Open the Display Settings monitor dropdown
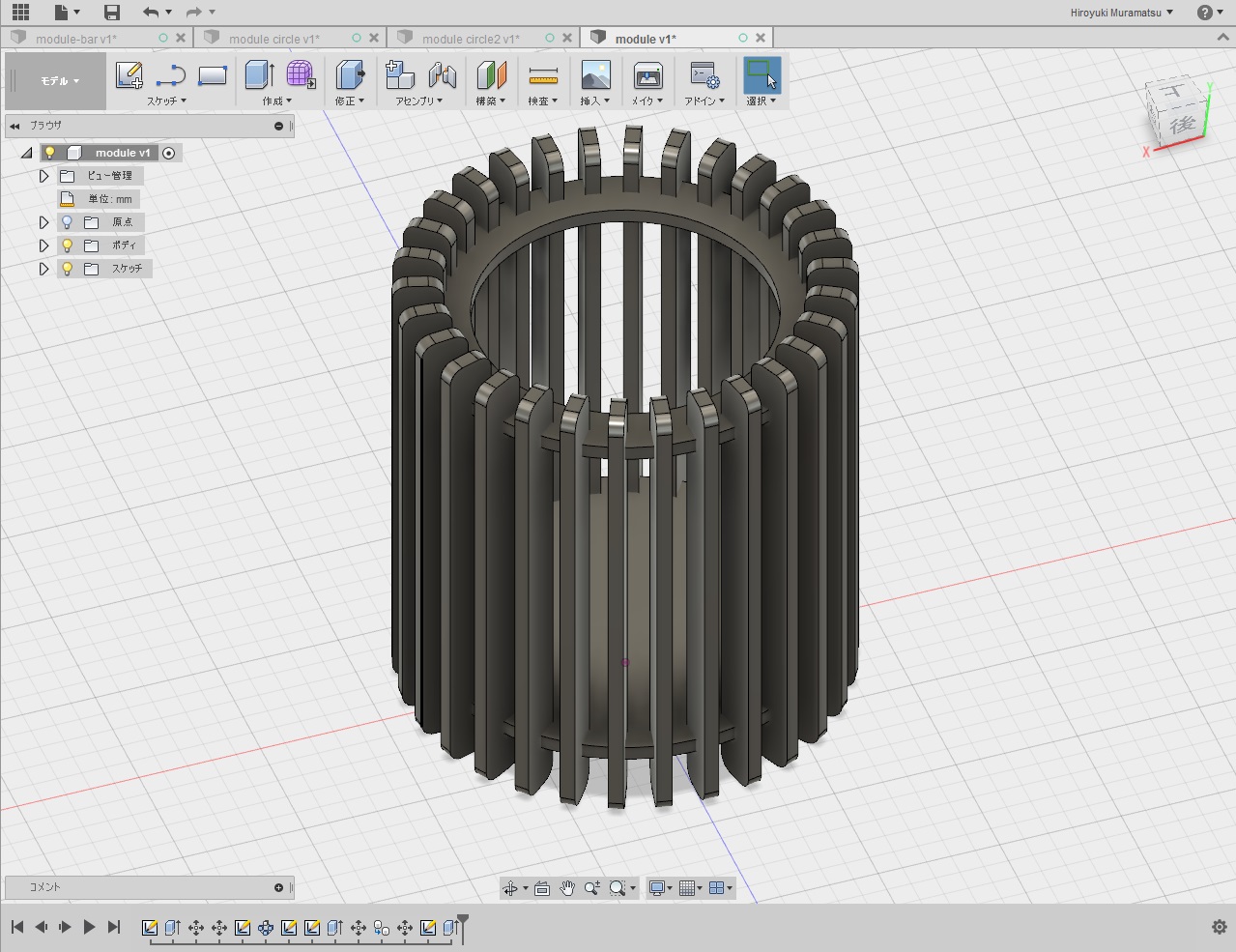Screen dimensions: 1236x952 (661, 888)
